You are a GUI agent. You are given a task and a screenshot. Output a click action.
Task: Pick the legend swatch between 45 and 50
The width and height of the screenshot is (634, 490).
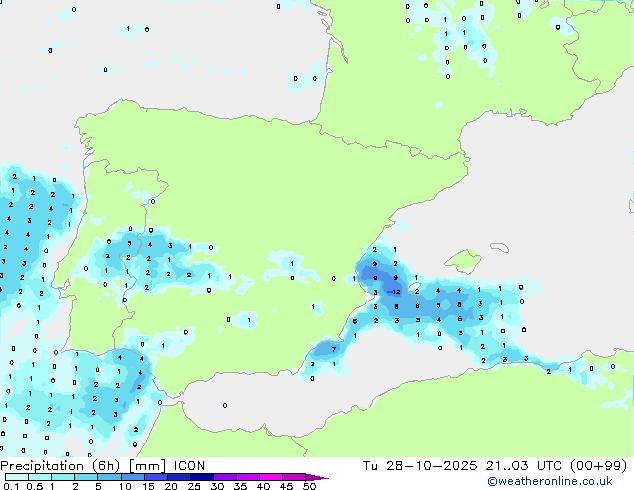(x=294, y=477)
